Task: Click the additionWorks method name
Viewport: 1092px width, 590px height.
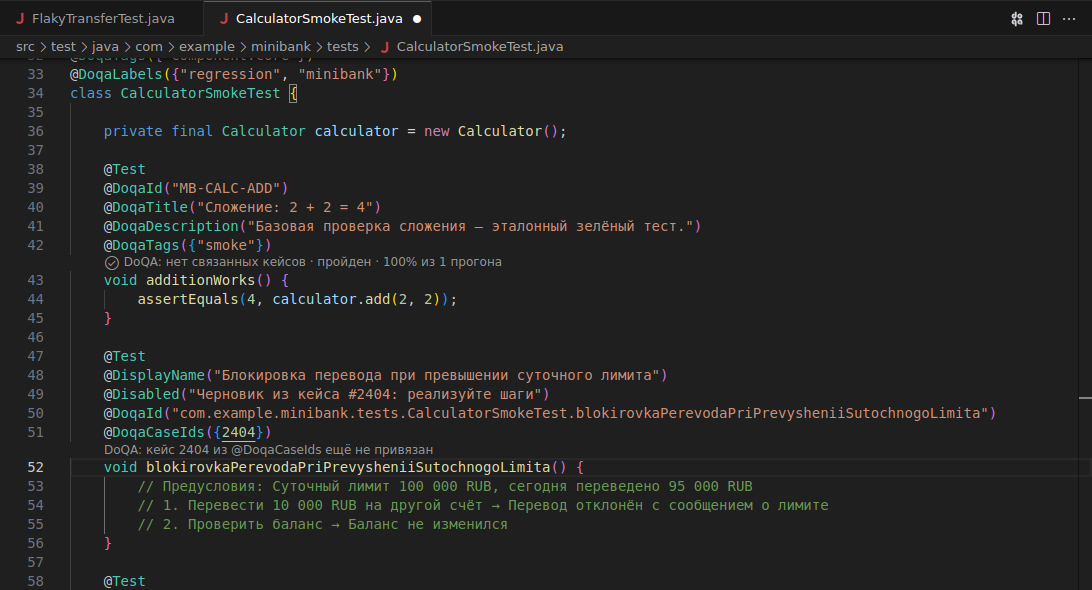Action: click(201, 280)
